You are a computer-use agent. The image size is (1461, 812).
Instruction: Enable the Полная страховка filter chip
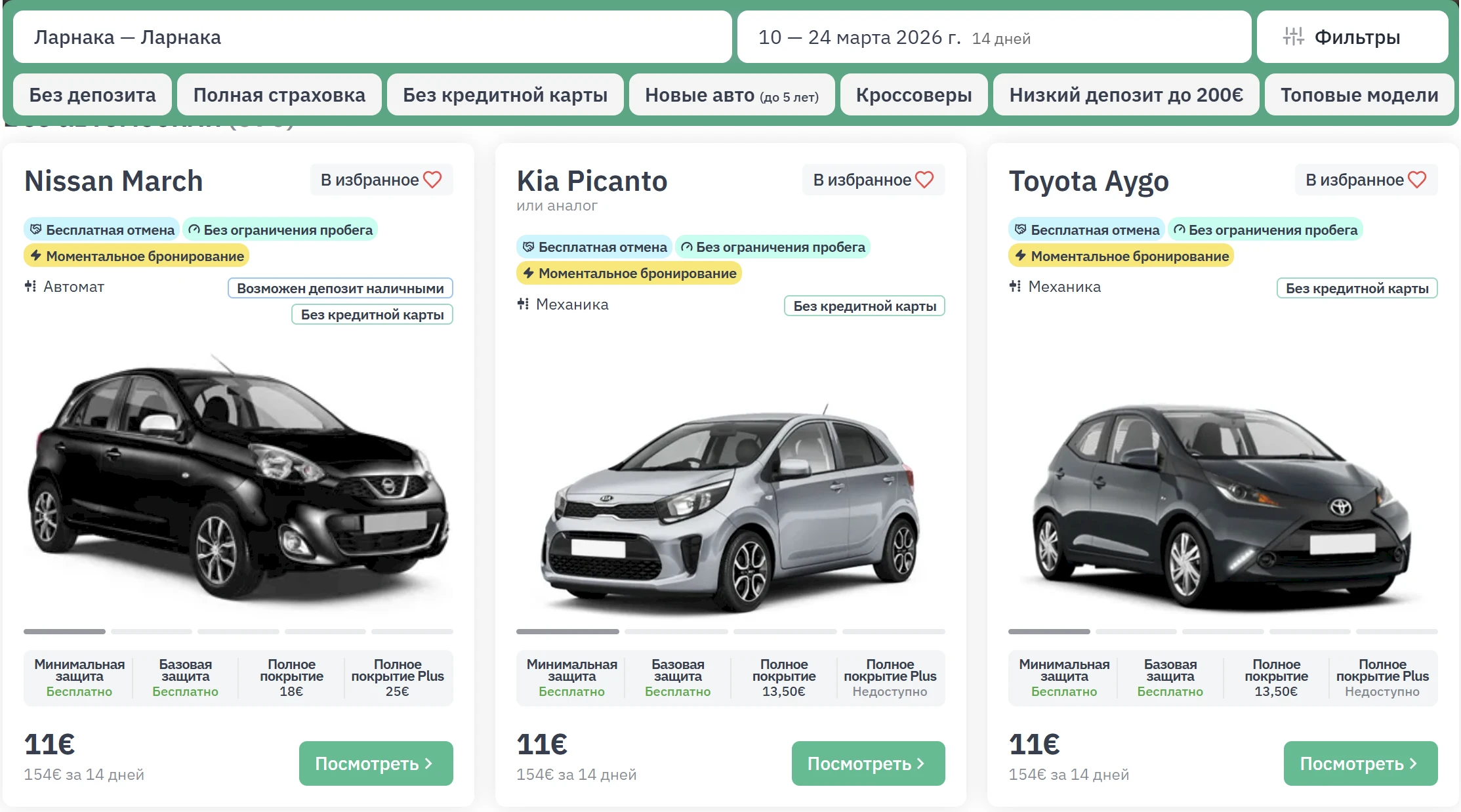279,95
